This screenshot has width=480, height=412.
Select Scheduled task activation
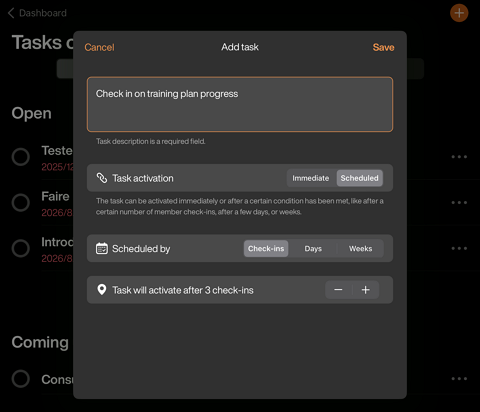point(359,178)
